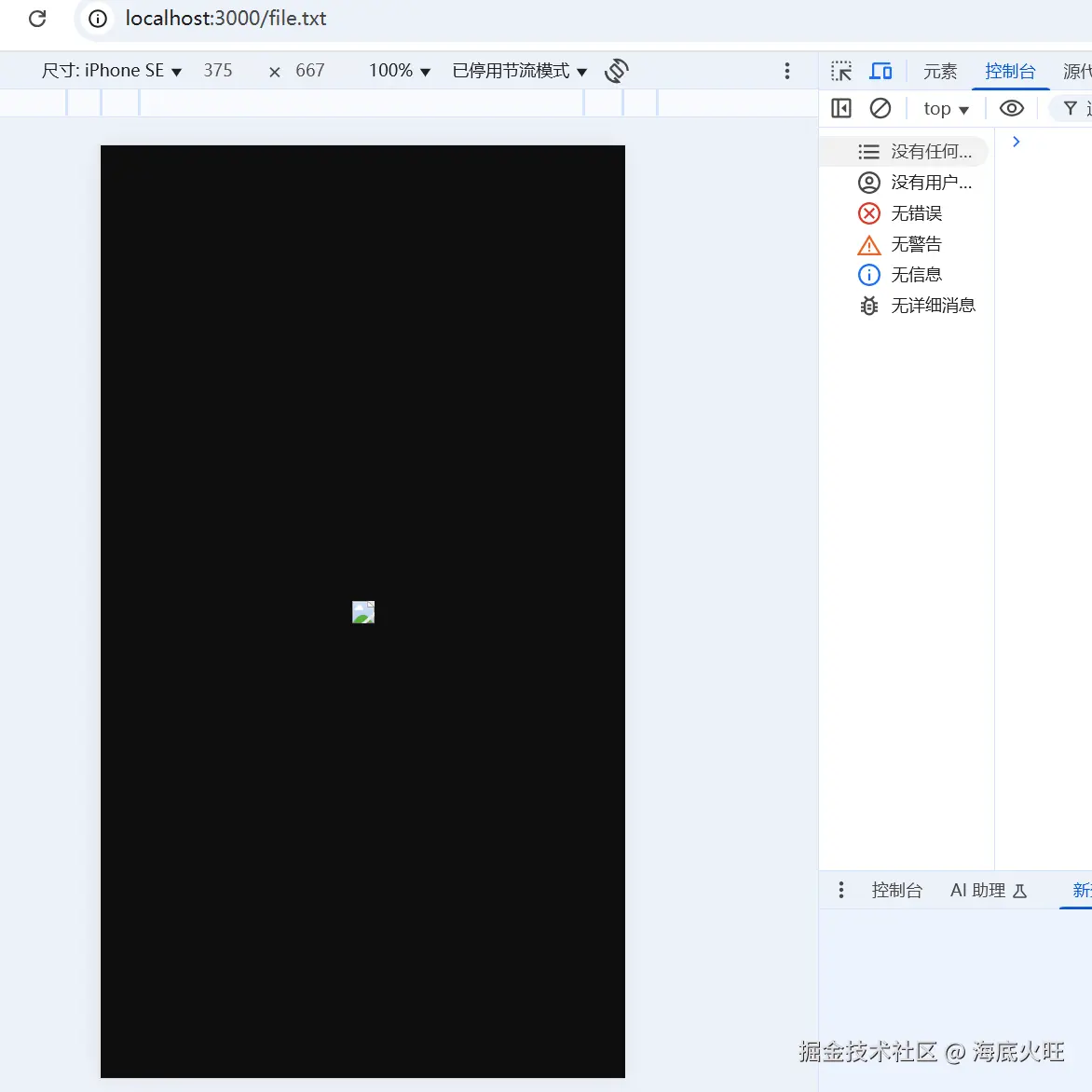Select the 没有用户... messages row
Image resolution: width=1092 pixels, height=1092 pixels.
pyautogui.click(x=904, y=183)
